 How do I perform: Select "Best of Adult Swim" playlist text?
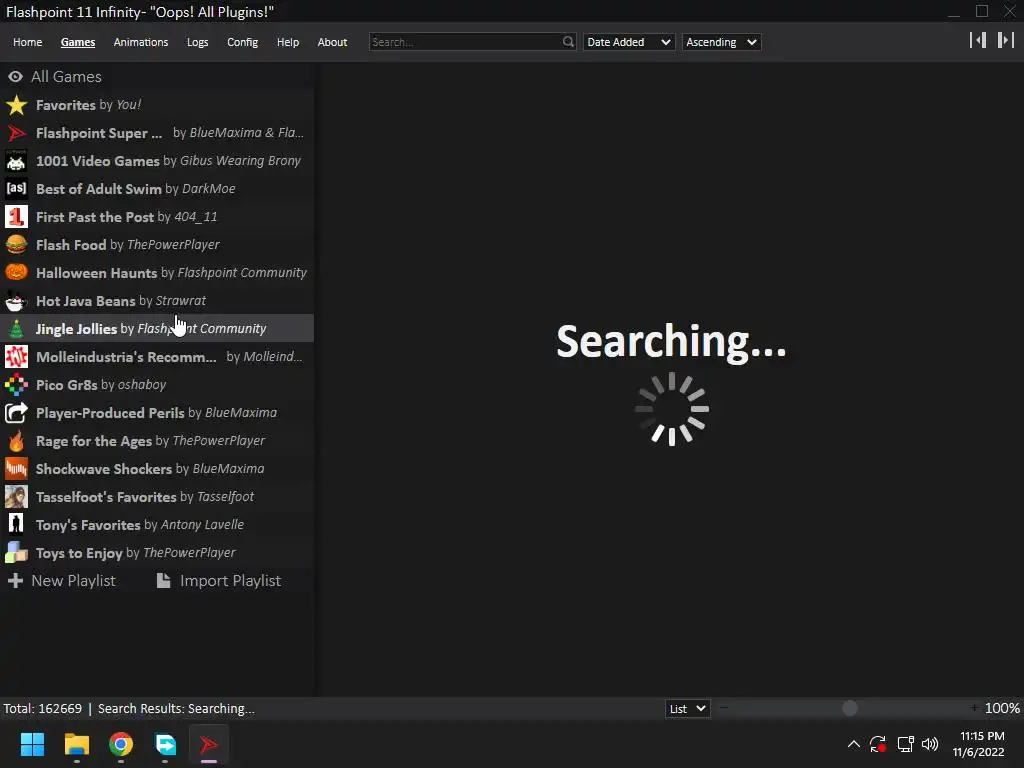pos(99,189)
